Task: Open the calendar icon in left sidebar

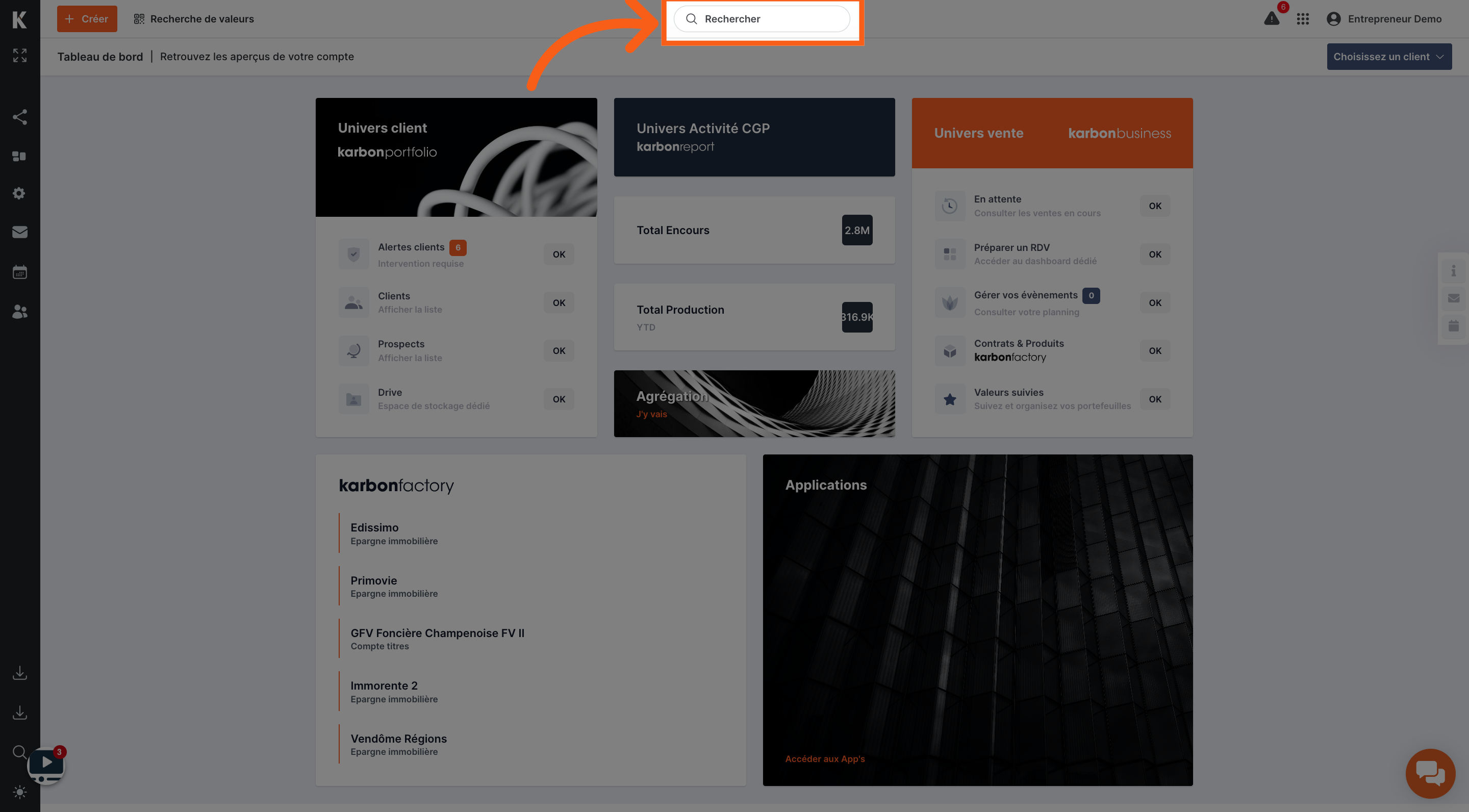Action: [19, 272]
